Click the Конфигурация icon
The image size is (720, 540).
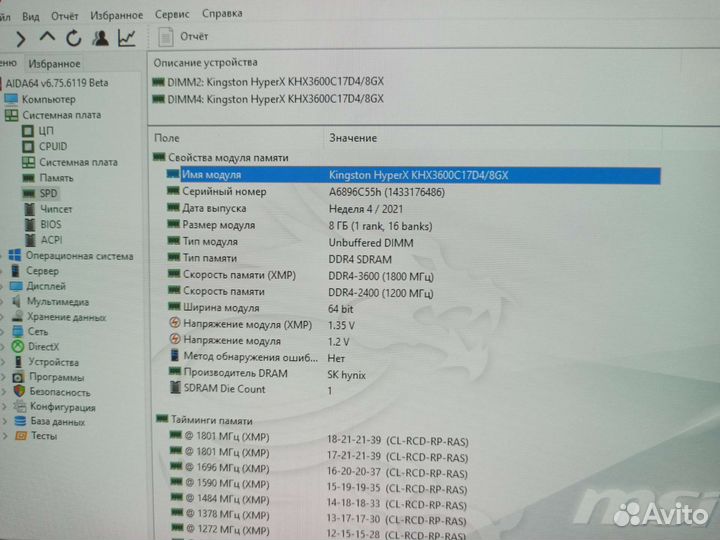click(x=20, y=406)
